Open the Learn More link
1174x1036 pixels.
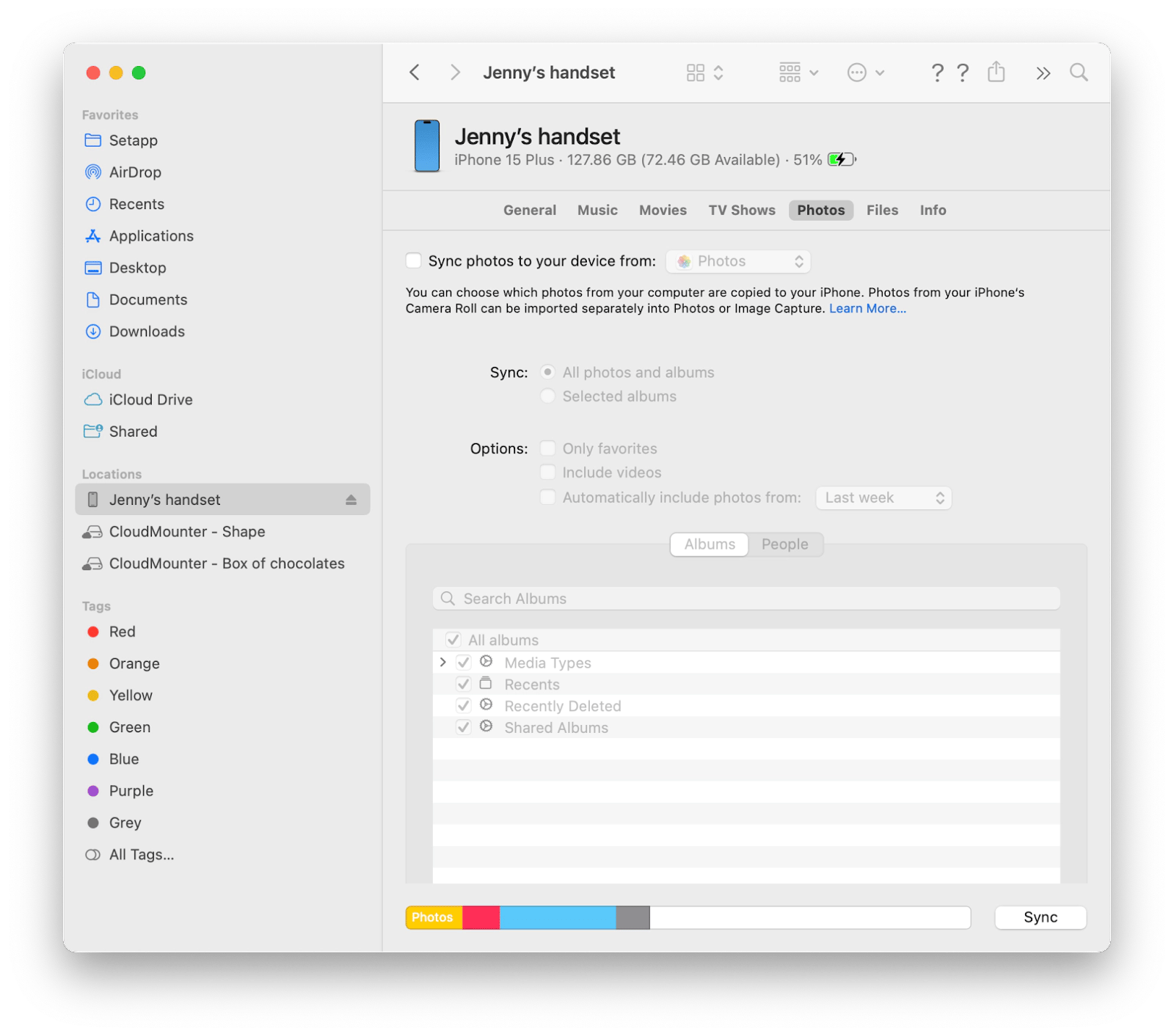(x=867, y=309)
